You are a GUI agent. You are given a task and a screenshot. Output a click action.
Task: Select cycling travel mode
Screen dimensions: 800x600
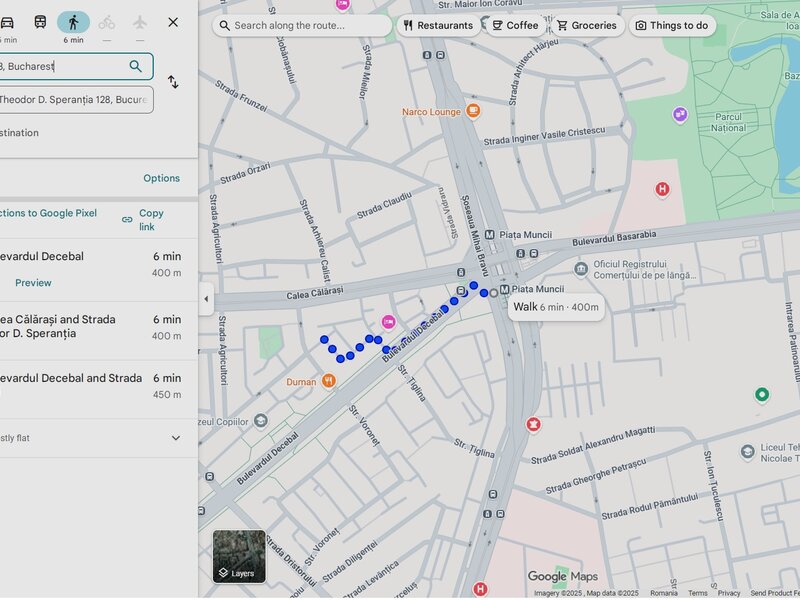(x=107, y=22)
